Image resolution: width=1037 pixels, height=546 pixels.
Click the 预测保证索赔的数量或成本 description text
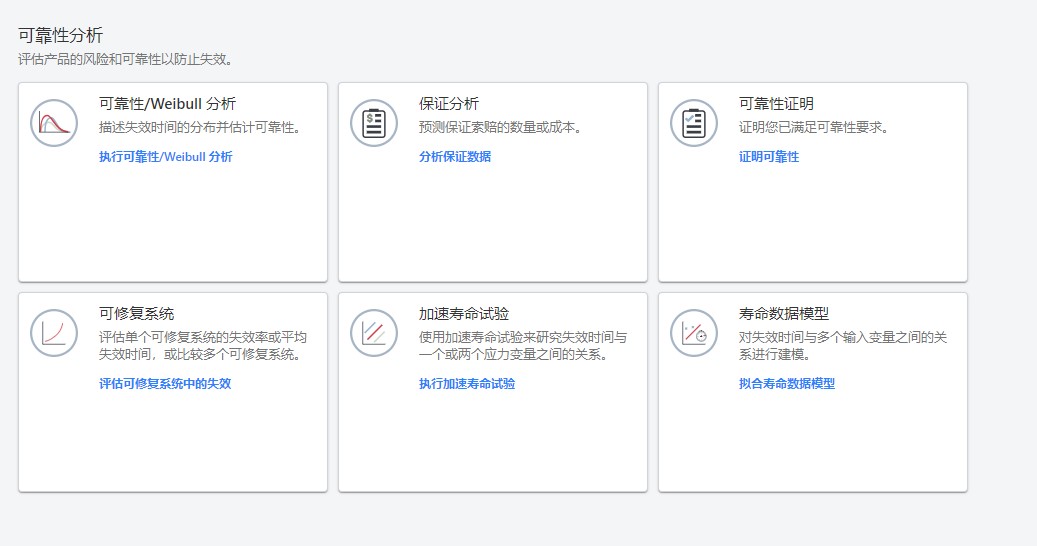pyautogui.click(x=500, y=128)
